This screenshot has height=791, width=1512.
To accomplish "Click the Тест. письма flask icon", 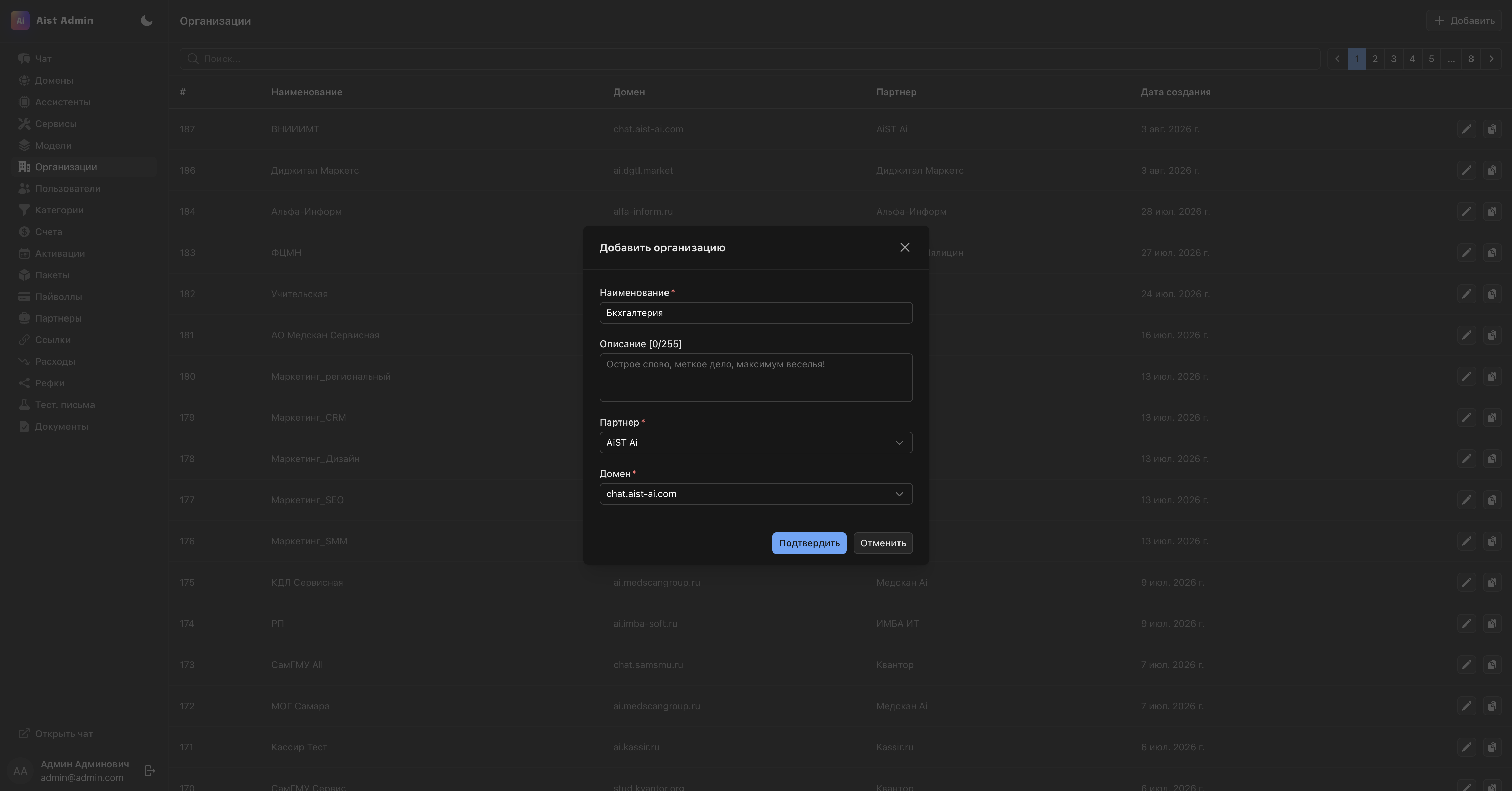I will (x=24, y=405).
